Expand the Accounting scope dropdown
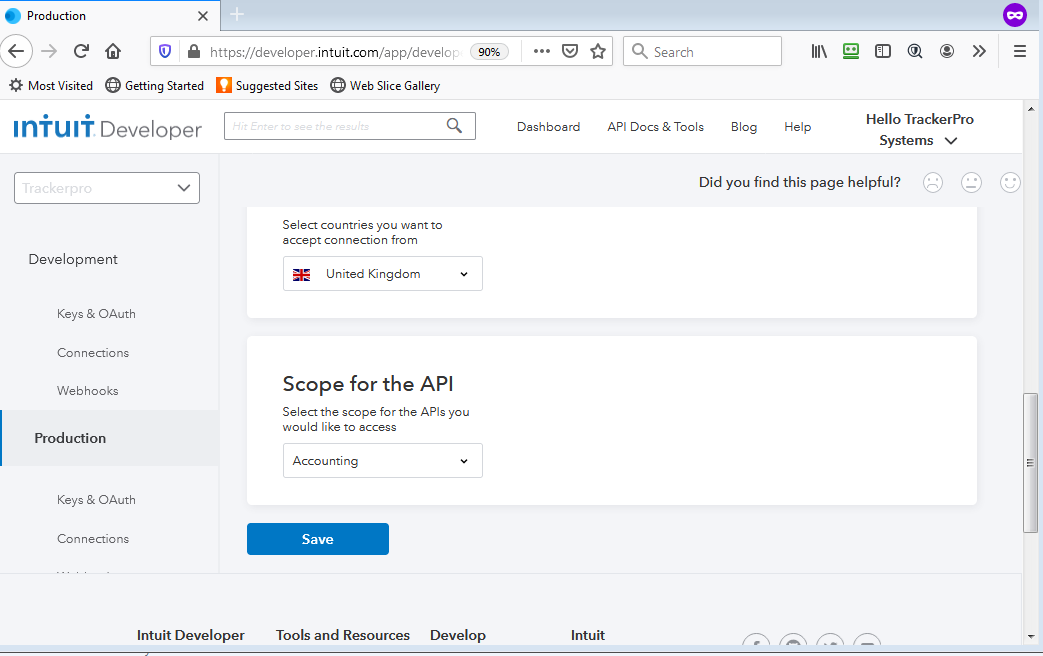Screen dimensions: 1043x656 [x=382, y=460]
